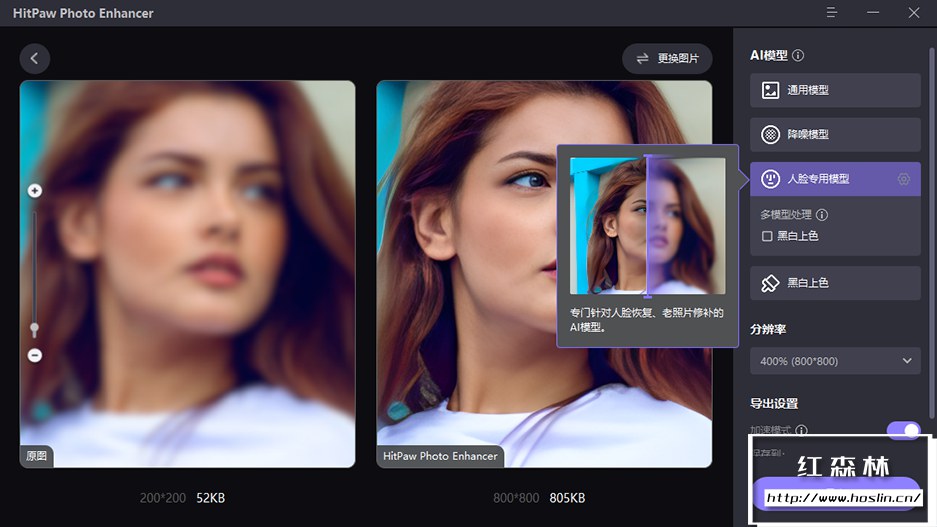Click the 分辨率 section heading
The height and width of the screenshot is (527, 937).
(768, 329)
